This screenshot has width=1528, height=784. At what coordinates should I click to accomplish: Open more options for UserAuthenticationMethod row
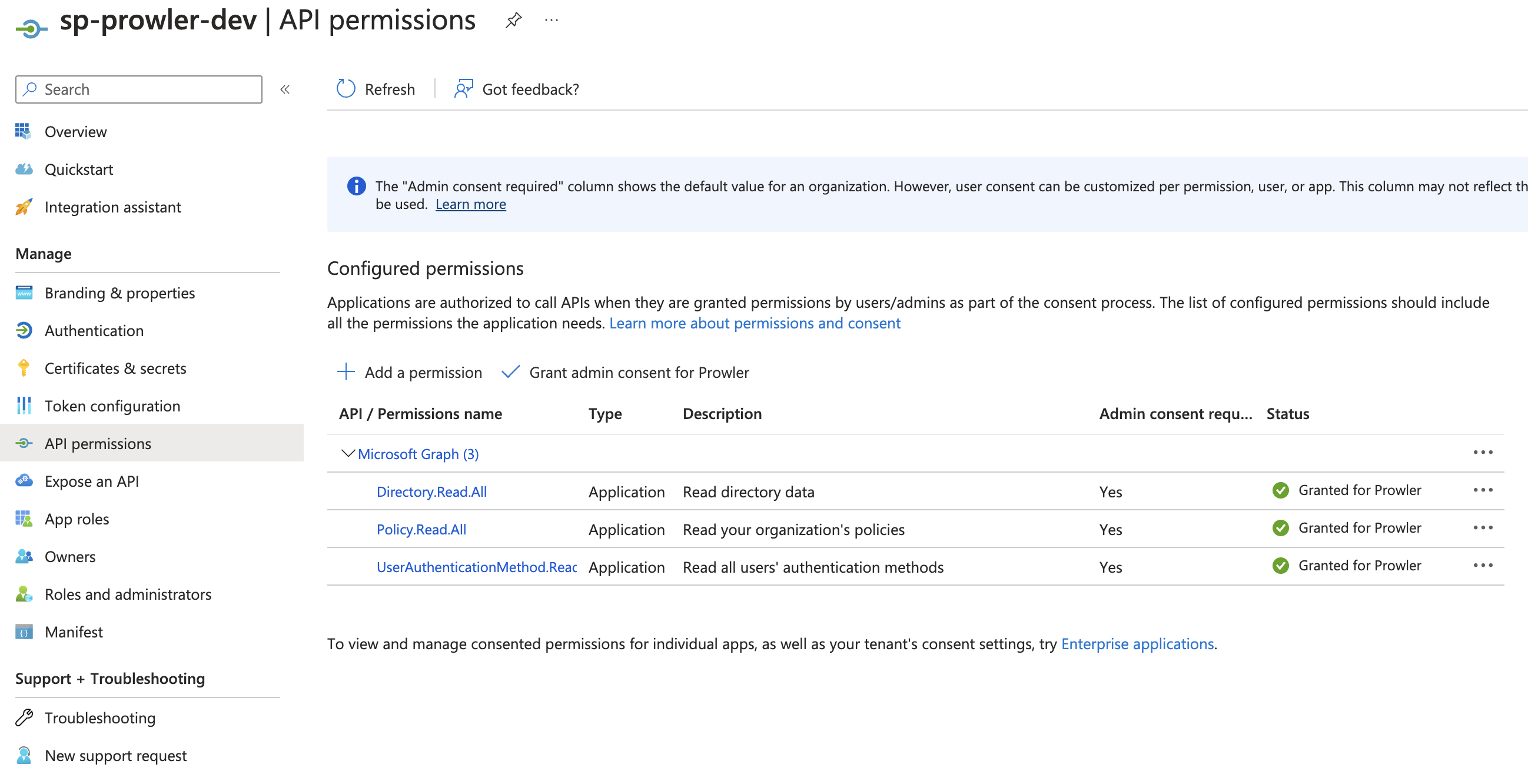[1483, 565]
